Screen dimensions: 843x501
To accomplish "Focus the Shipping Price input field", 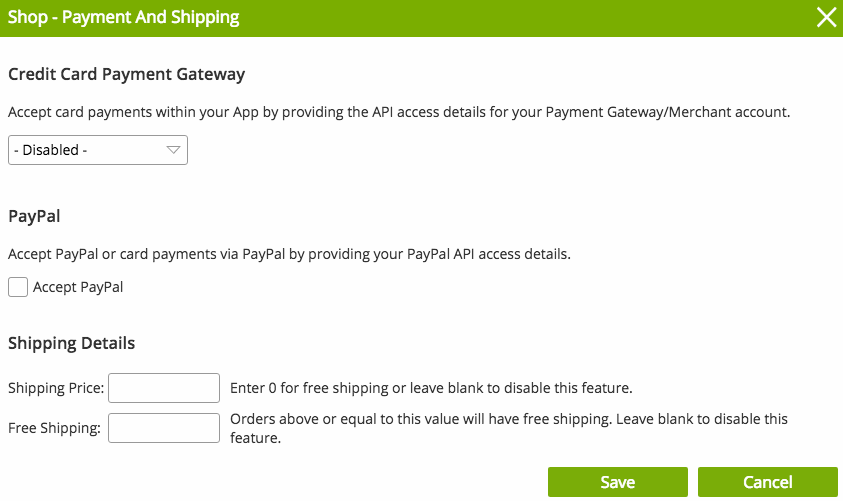I will [163, 387].
